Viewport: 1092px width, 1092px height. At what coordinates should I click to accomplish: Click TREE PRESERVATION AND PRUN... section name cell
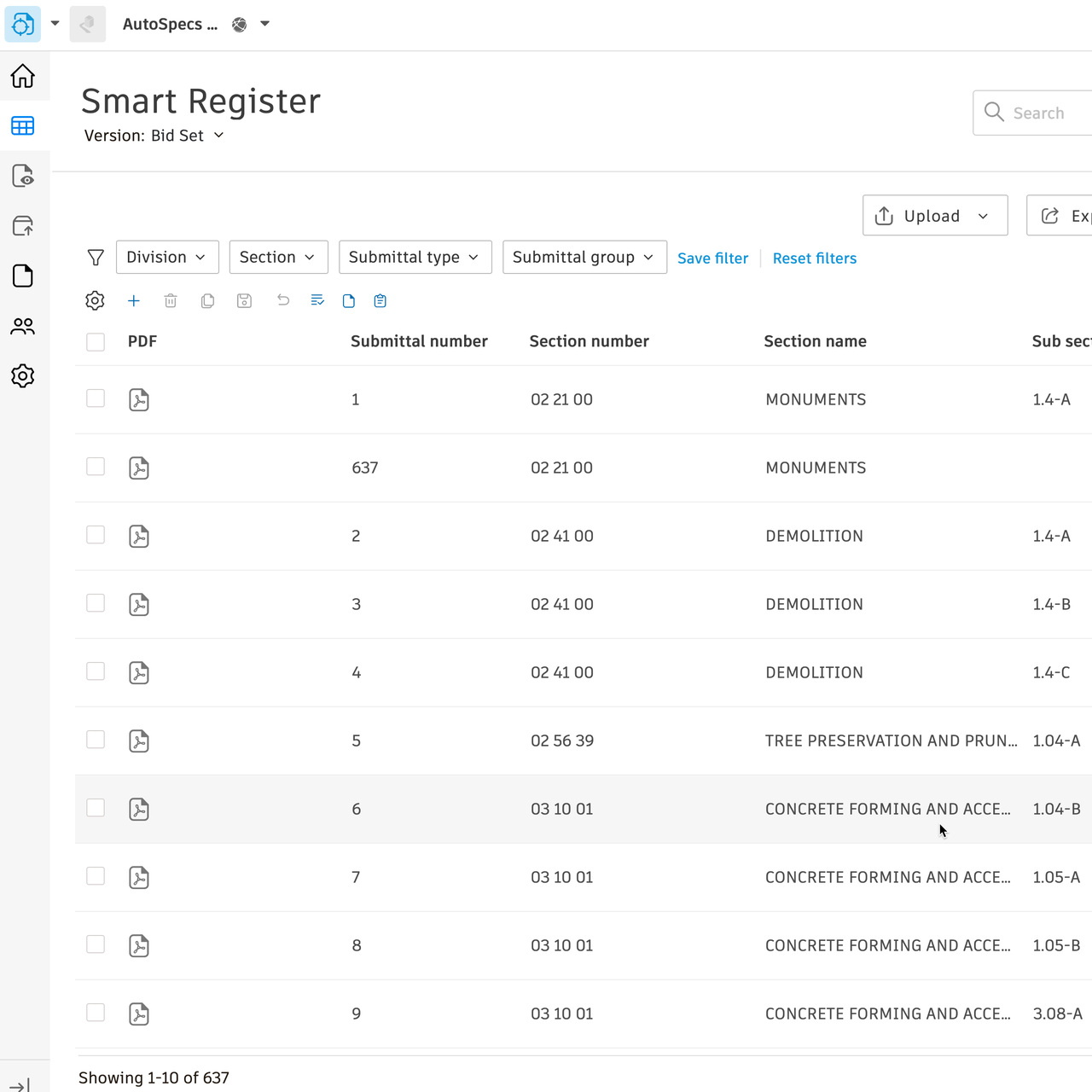pos(891,741)
